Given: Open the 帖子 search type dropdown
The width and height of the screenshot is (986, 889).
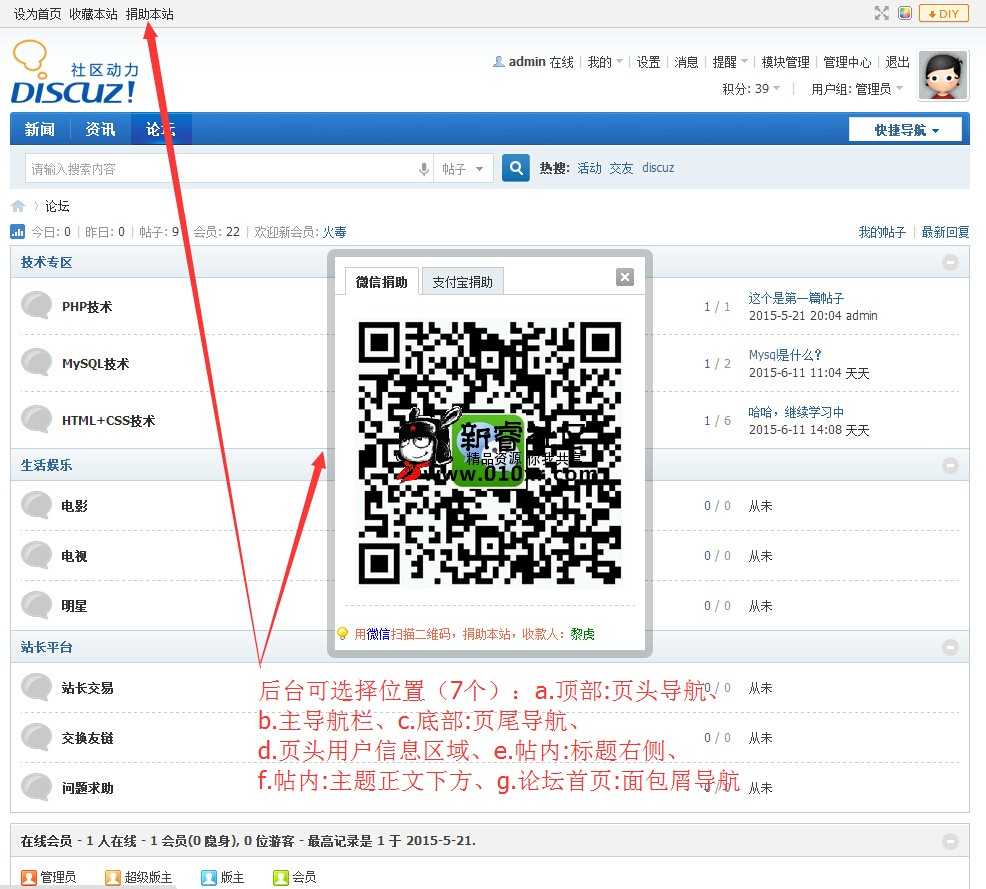Looking at the screenshot, I should click(x=464, y=169).
